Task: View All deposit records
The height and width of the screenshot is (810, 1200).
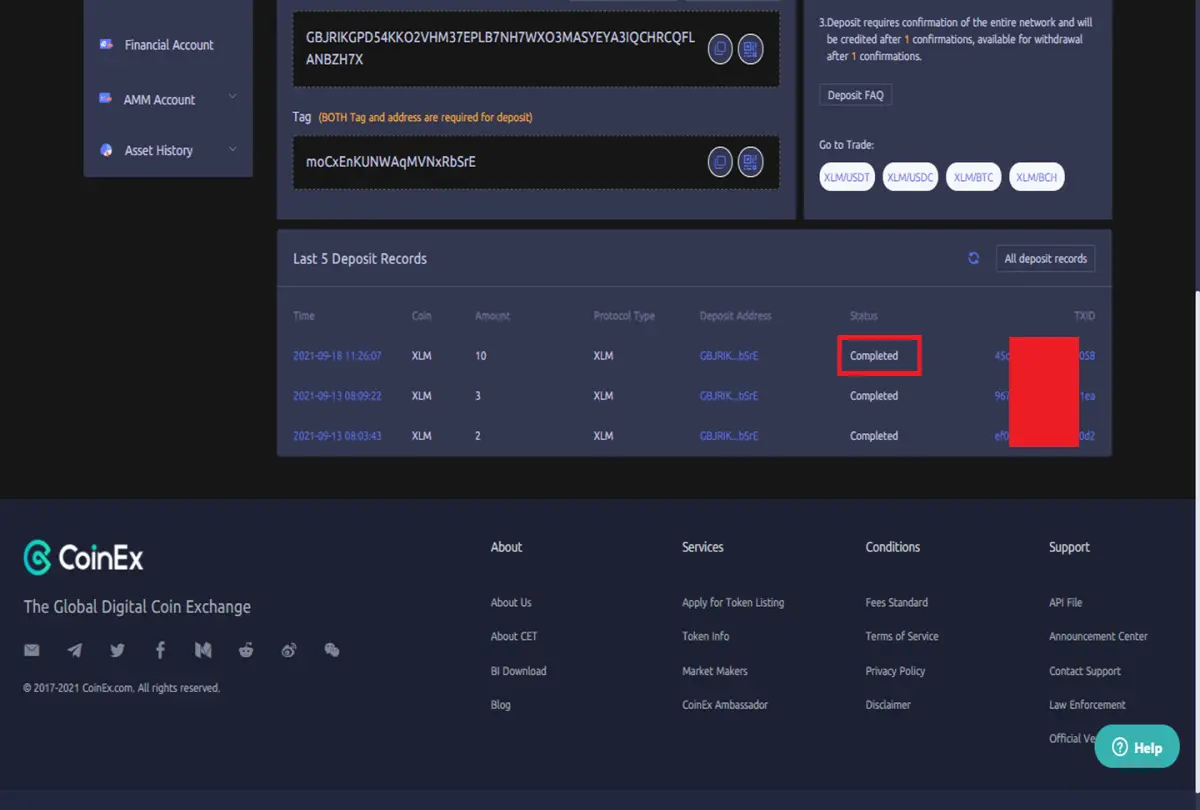Action: [x=1045, y=259]
